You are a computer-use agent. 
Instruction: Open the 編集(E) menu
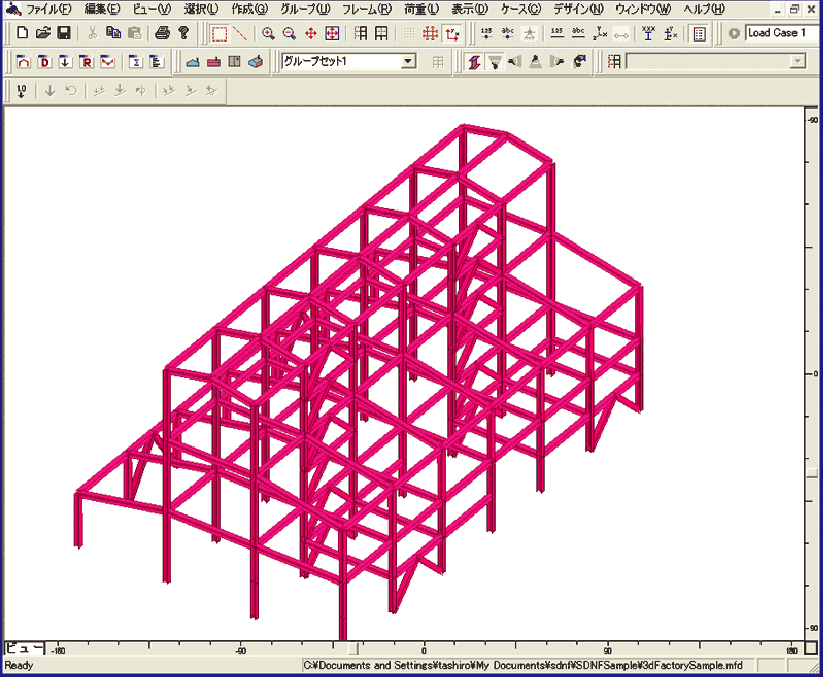coord(102,9)
